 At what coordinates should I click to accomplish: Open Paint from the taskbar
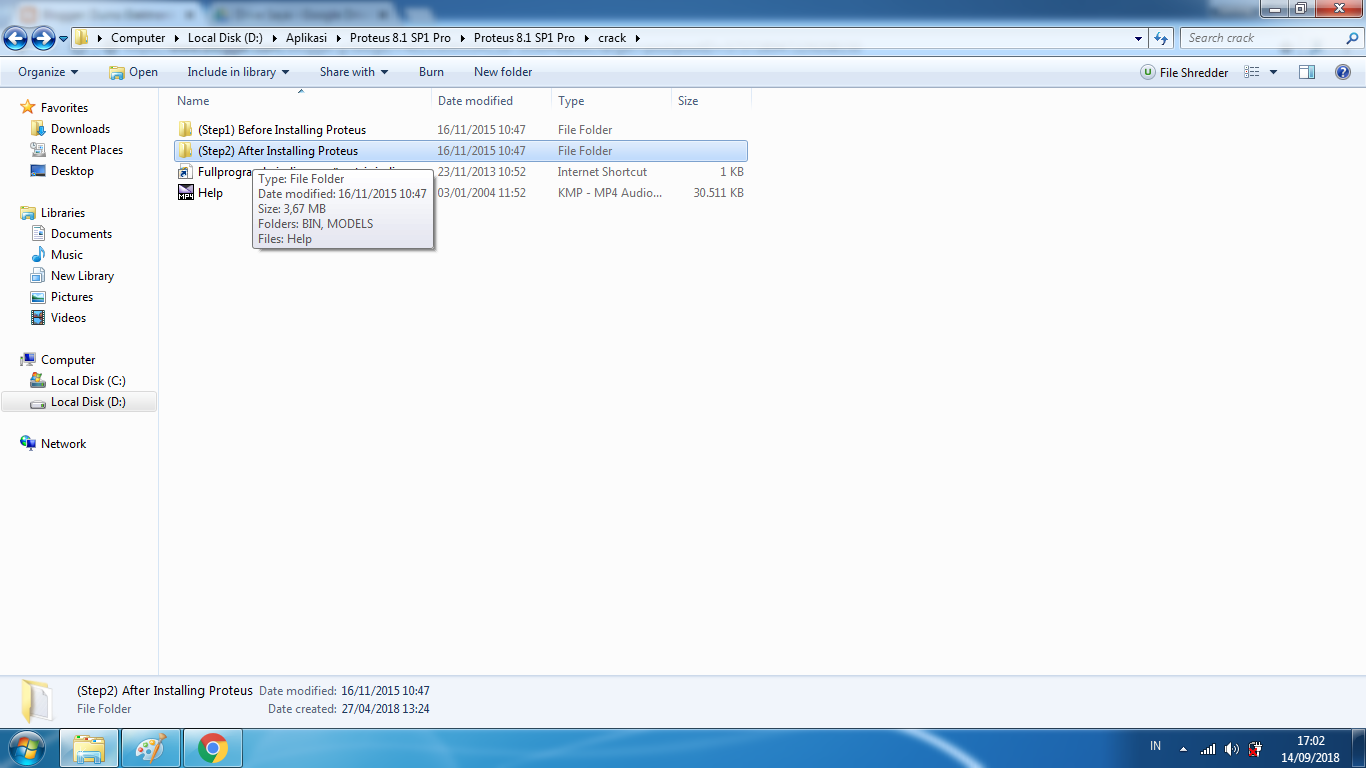click(151, 748)
